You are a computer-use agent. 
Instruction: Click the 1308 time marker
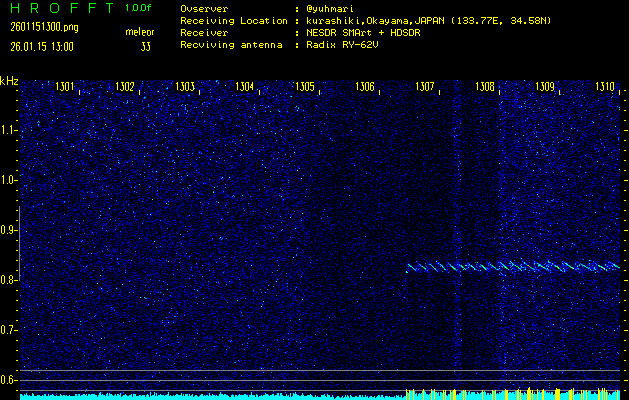(485, 87)
